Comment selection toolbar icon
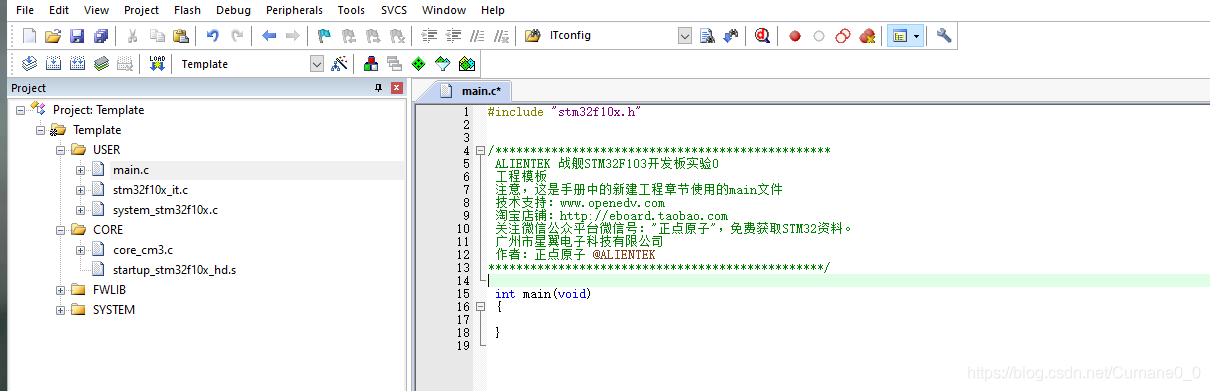Screen dimensions: 1210x391 click(x=477, y=36)
